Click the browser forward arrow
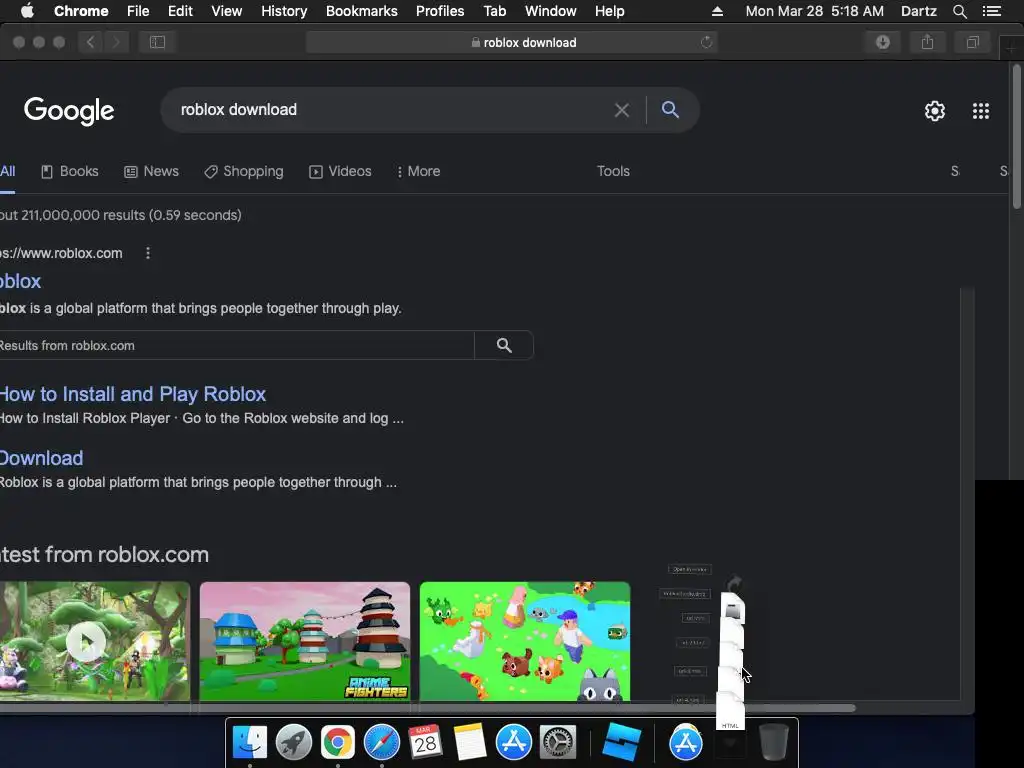1024x768 pixels. pyautogui.click(x=116, y=42)
